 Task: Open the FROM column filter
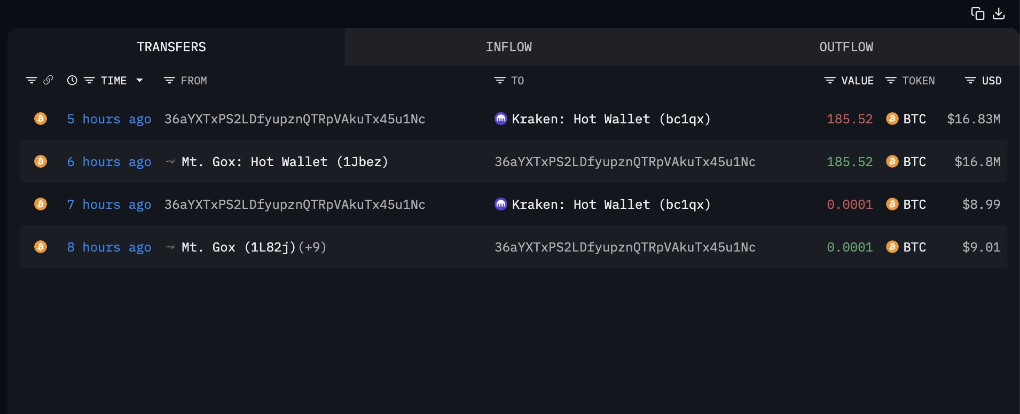click(x=169, y=80)
